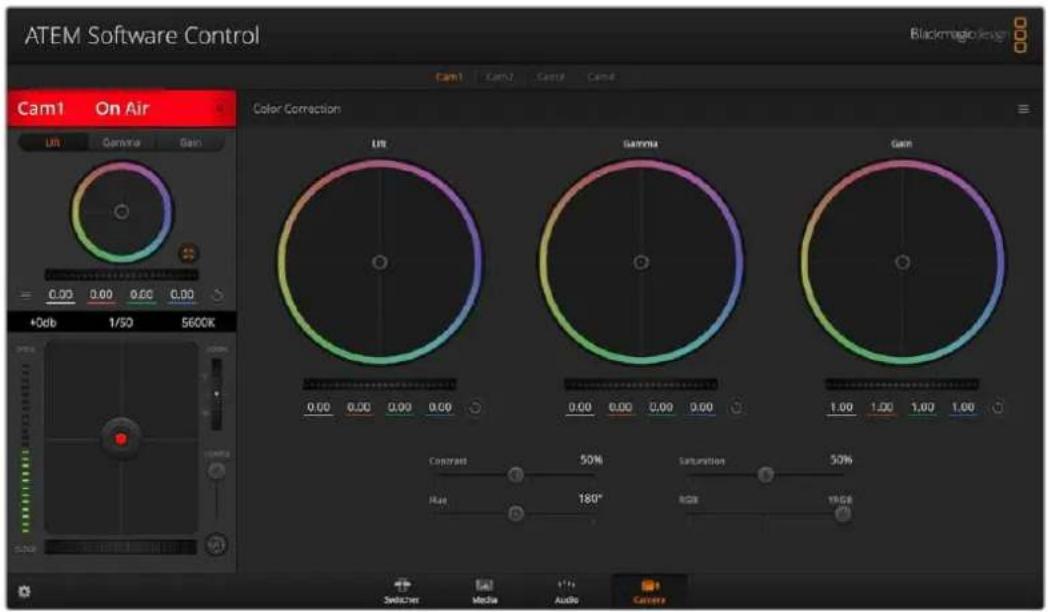Click the 5600K white balance setting
The width and height of the screenshot is (1048, 612).
point(198,323)
